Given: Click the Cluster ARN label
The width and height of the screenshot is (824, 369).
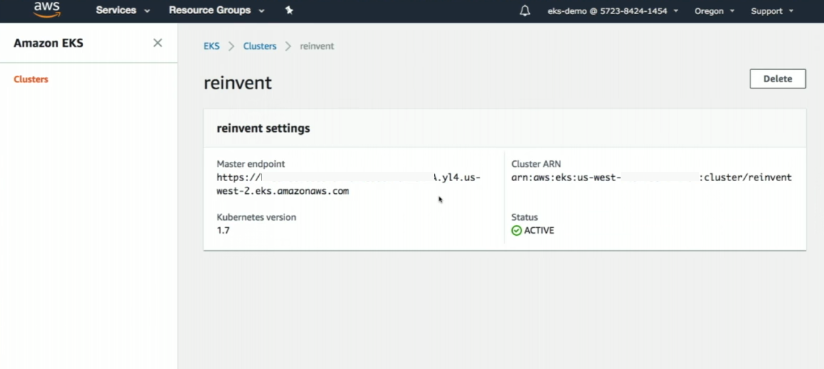Looking at the screenshot, I should (536, 164).
